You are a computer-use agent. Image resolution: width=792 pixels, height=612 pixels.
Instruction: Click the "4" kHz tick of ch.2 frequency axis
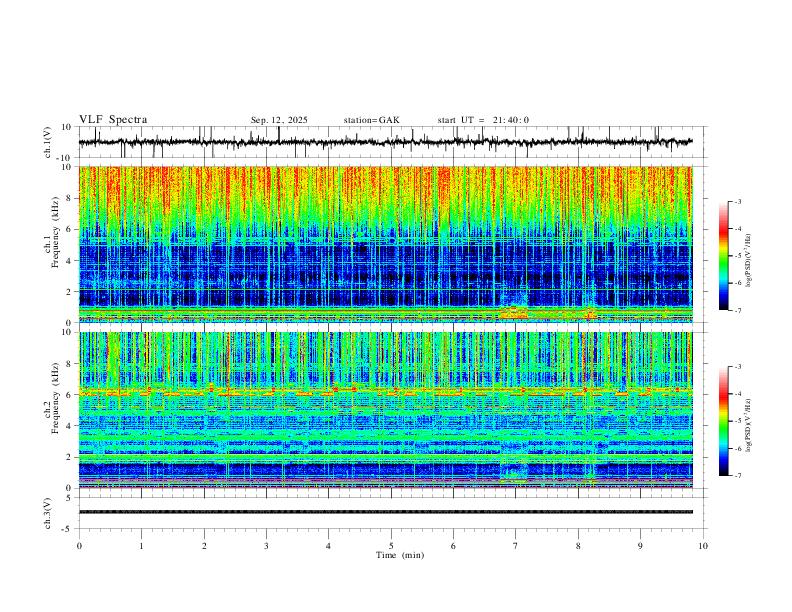pyautogui.click(x=70, y=426)
